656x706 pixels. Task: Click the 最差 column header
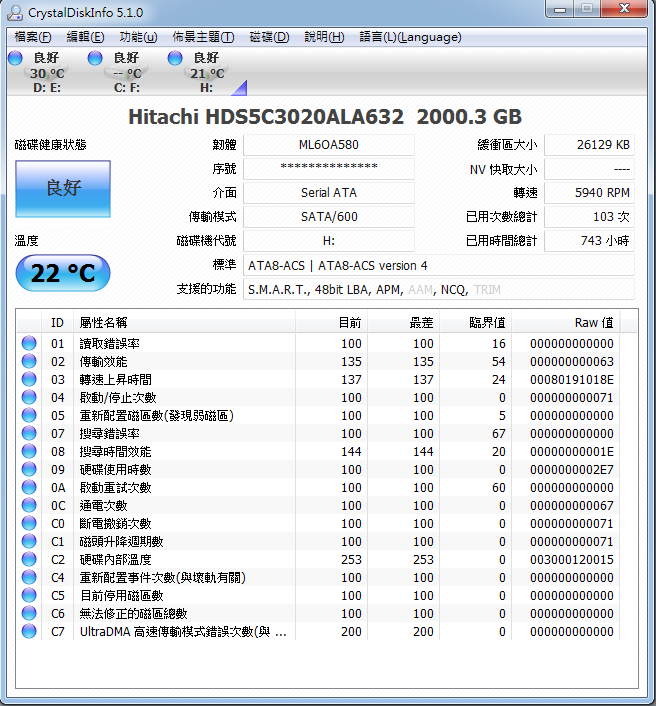click(x=403, y=322)
